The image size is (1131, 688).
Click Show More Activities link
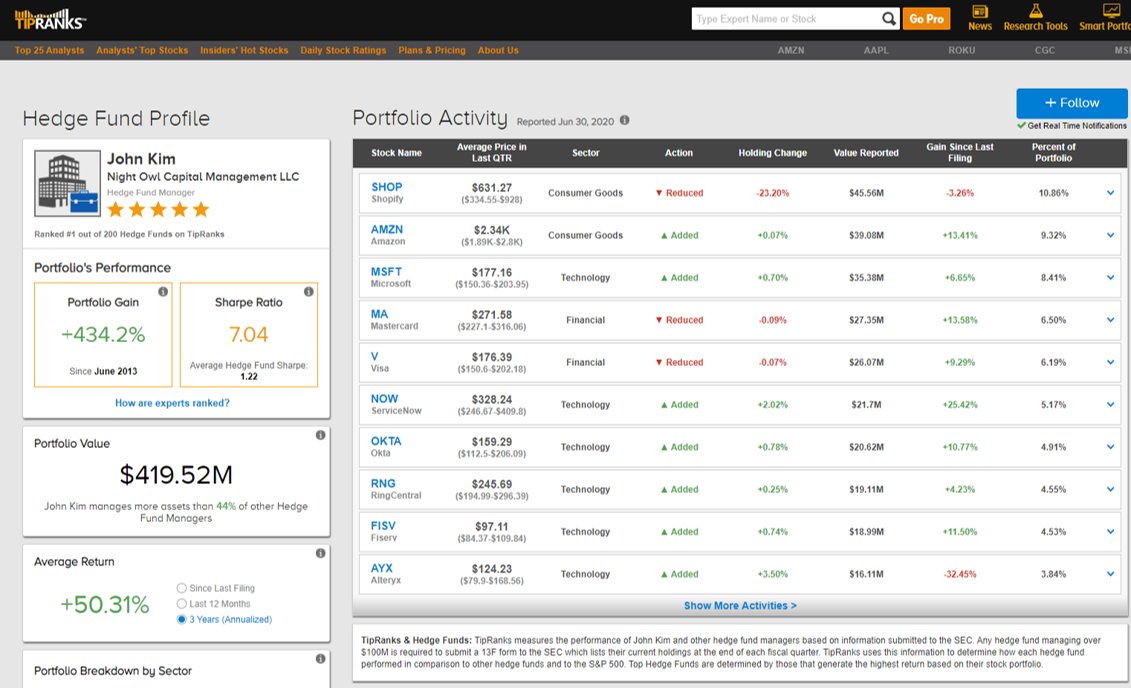click(740, 606)
